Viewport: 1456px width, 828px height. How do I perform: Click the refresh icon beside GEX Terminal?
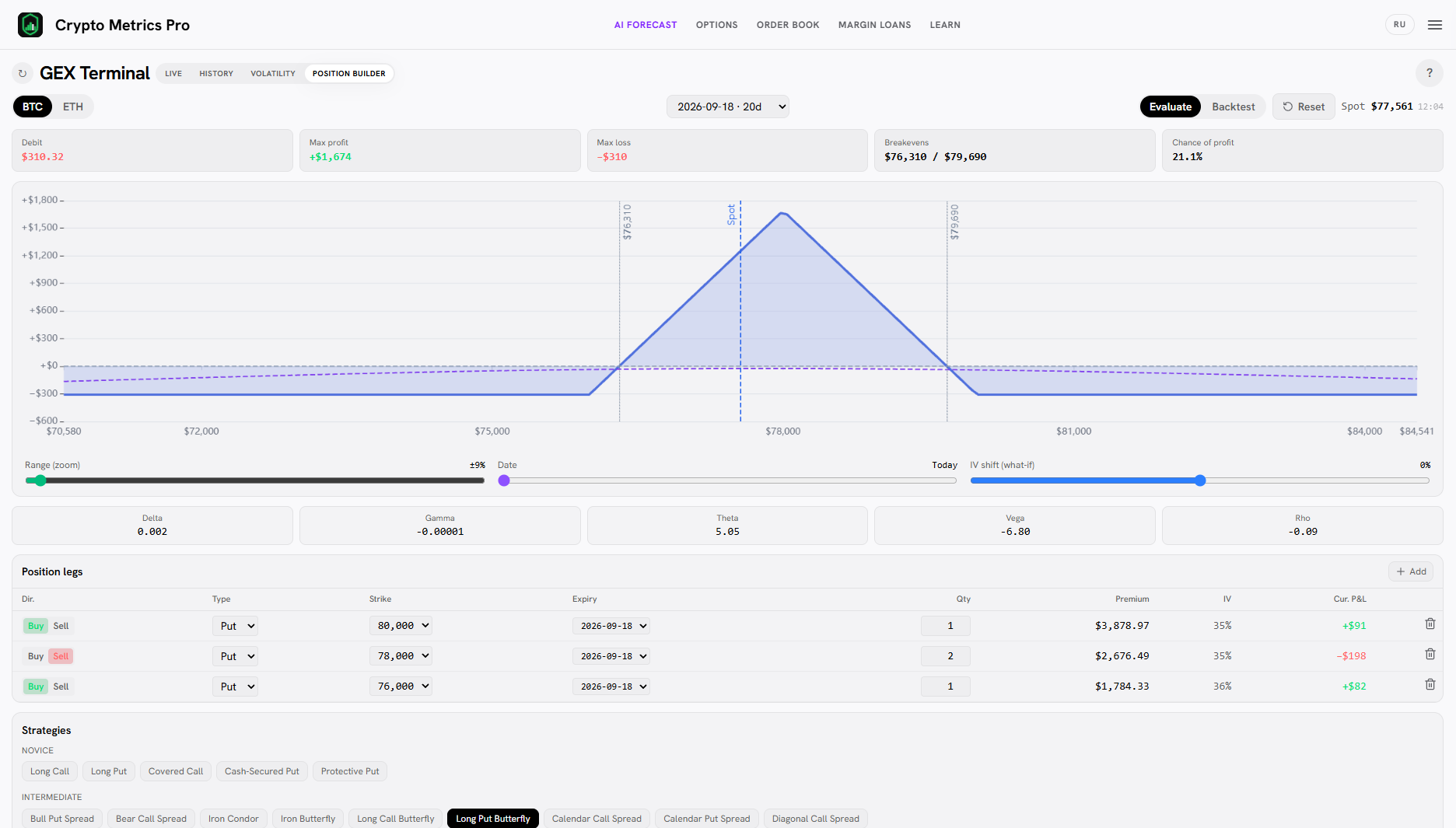point(23,73)
